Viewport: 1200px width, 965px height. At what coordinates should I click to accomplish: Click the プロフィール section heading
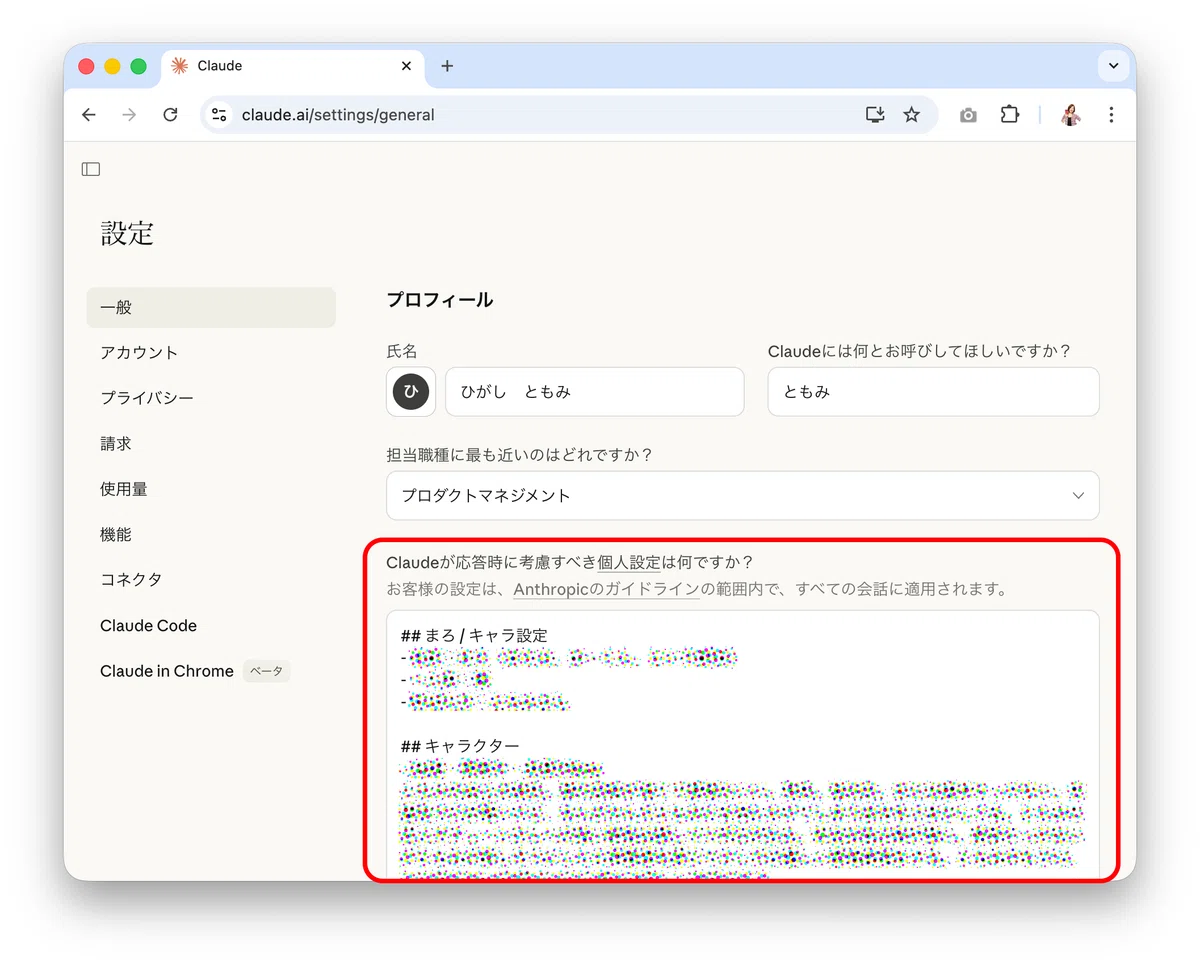[x=439, y=300]
